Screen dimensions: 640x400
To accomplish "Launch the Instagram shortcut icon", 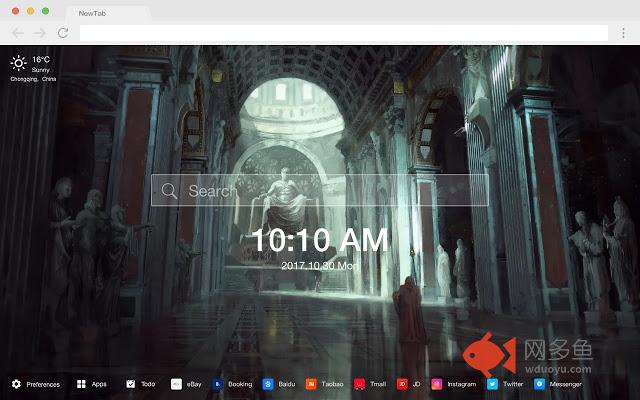I will pyautogui.click(x=437, y=384).
